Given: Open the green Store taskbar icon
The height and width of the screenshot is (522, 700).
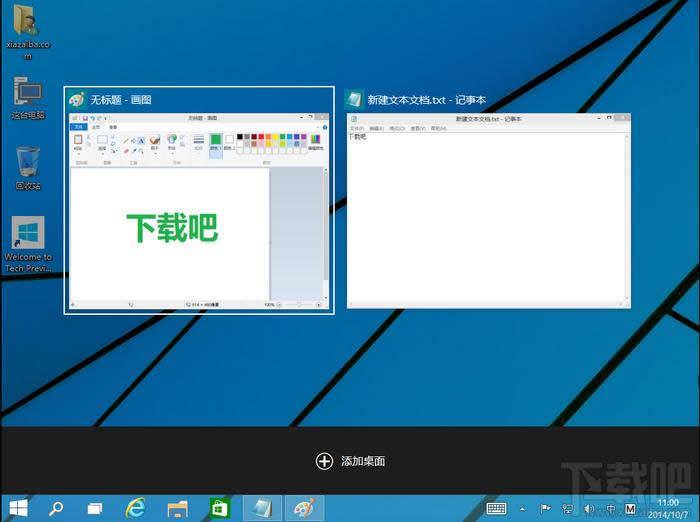Looking at the screenshot, I should point(219,508).
